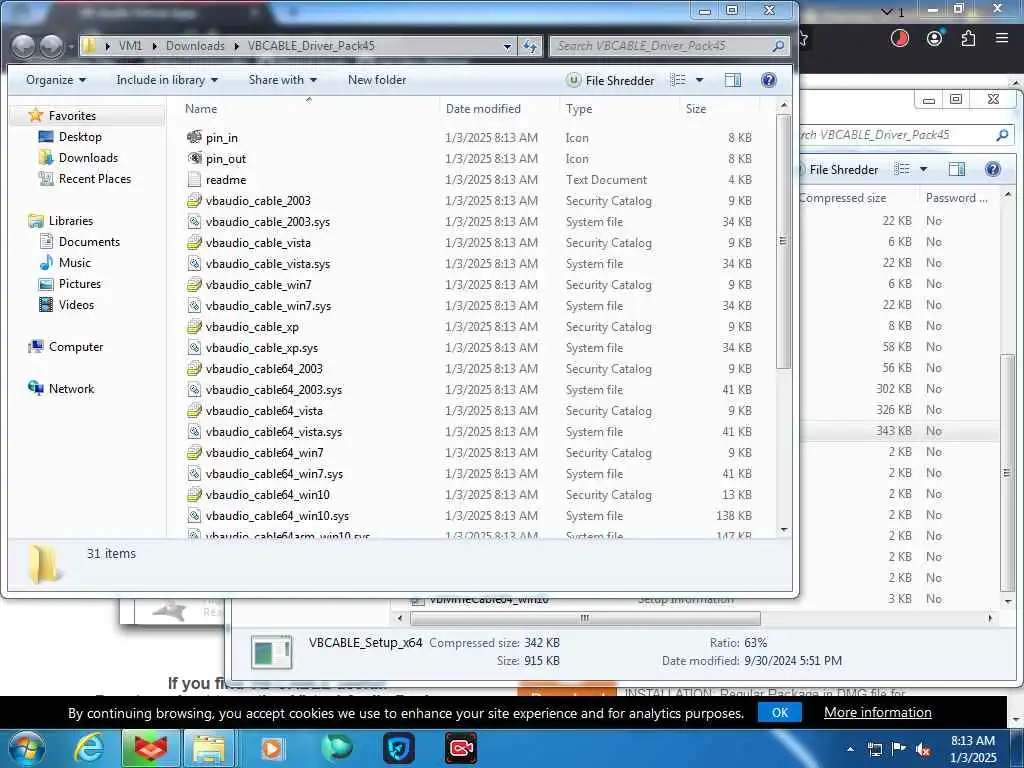Click the front window file list vertical scrollbar
Screen dimensions: 1024x768
pyautogui.click(x=784, y=242)
